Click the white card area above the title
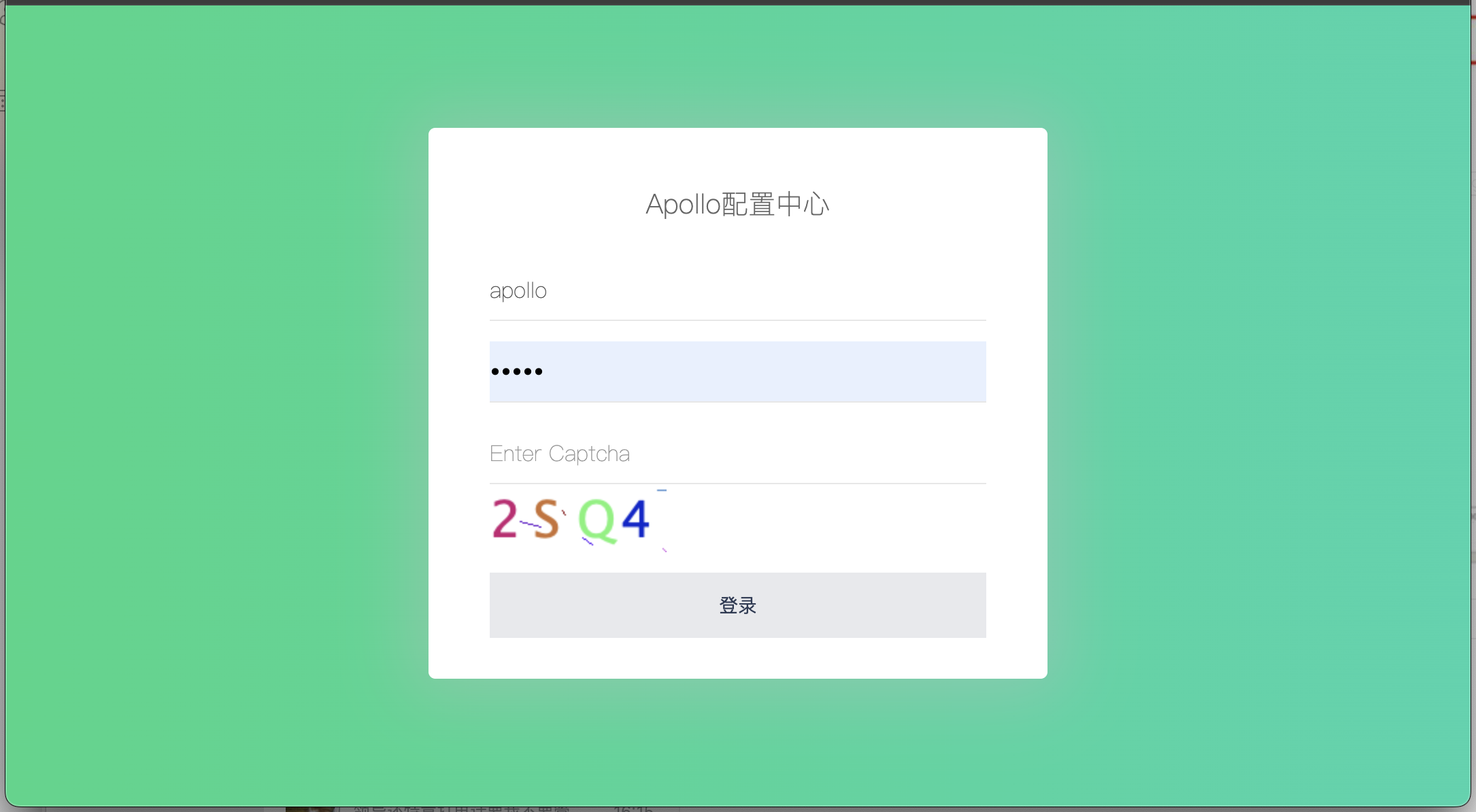 (x=737, y=156)
